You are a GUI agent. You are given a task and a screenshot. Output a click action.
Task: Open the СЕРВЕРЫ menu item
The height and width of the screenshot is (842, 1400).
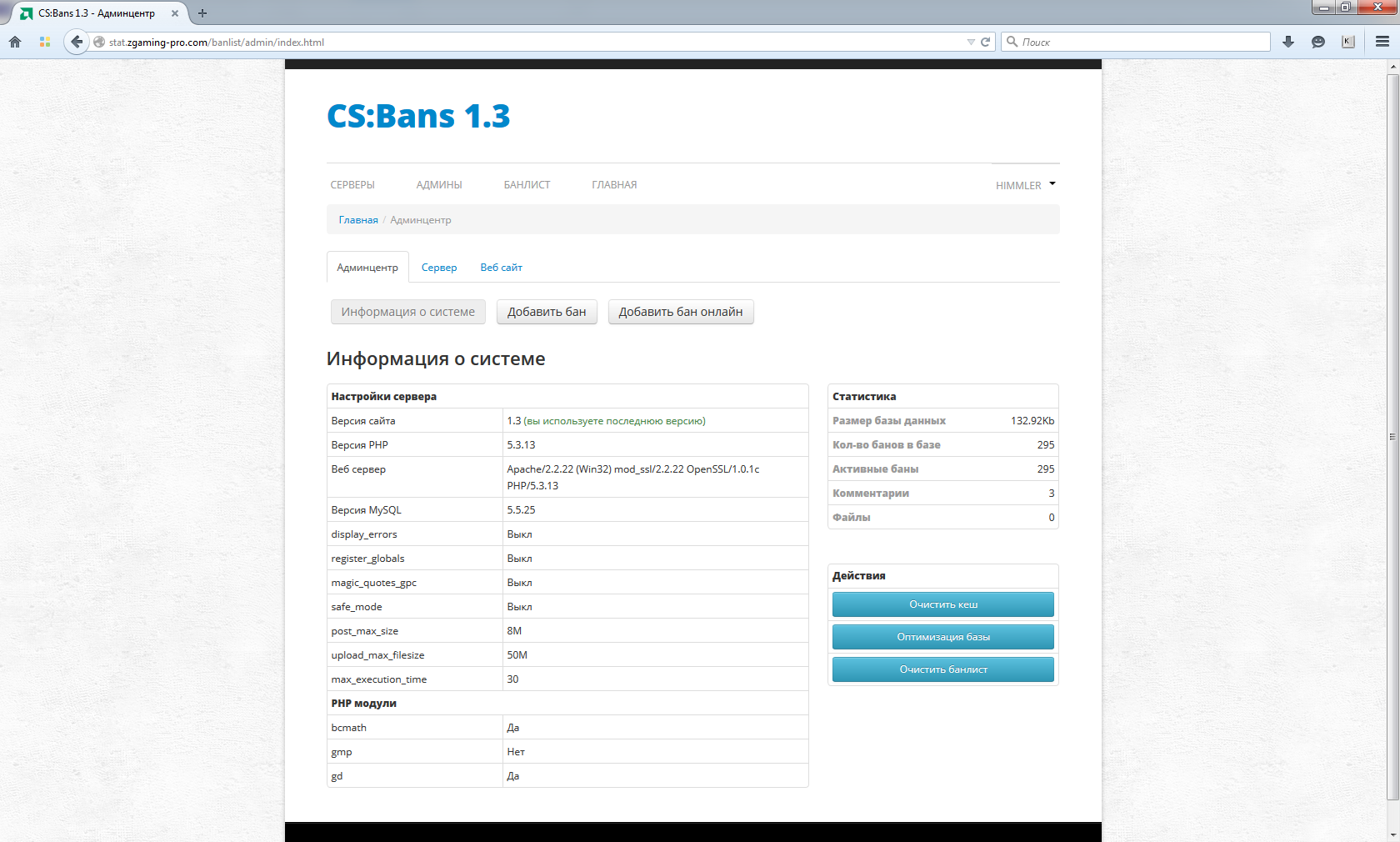(352, 185)
